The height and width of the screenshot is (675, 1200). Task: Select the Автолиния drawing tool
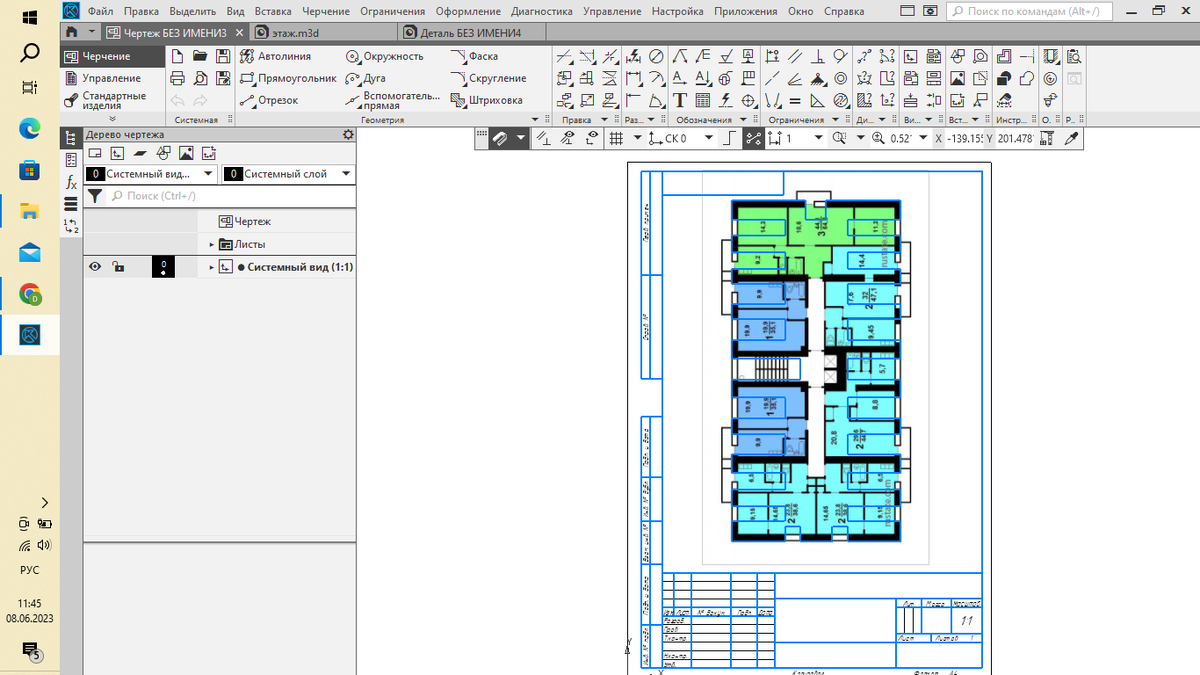pyautogui.click(x=276, y=57)
